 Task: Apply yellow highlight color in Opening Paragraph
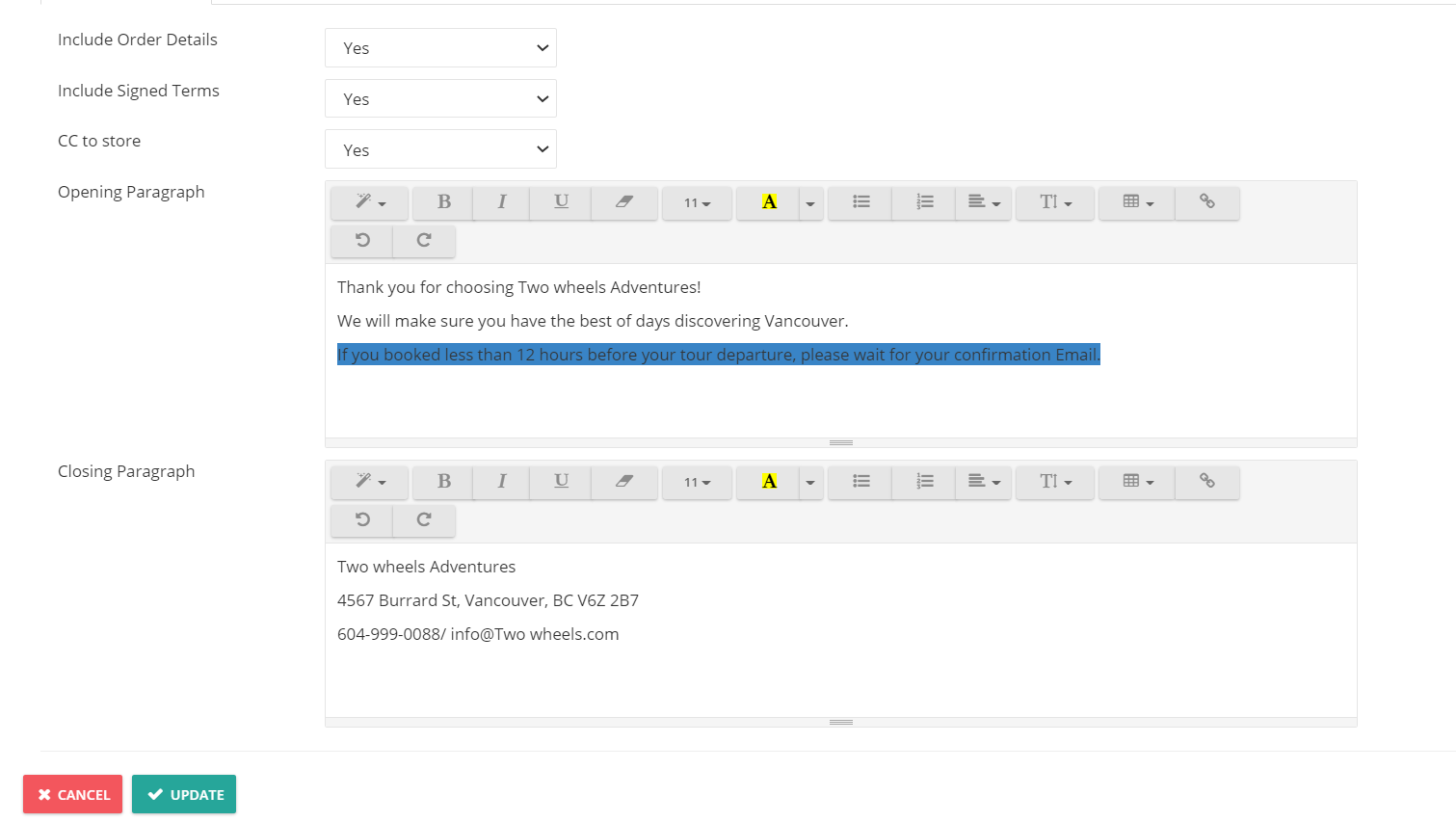(x=768, y=202)
